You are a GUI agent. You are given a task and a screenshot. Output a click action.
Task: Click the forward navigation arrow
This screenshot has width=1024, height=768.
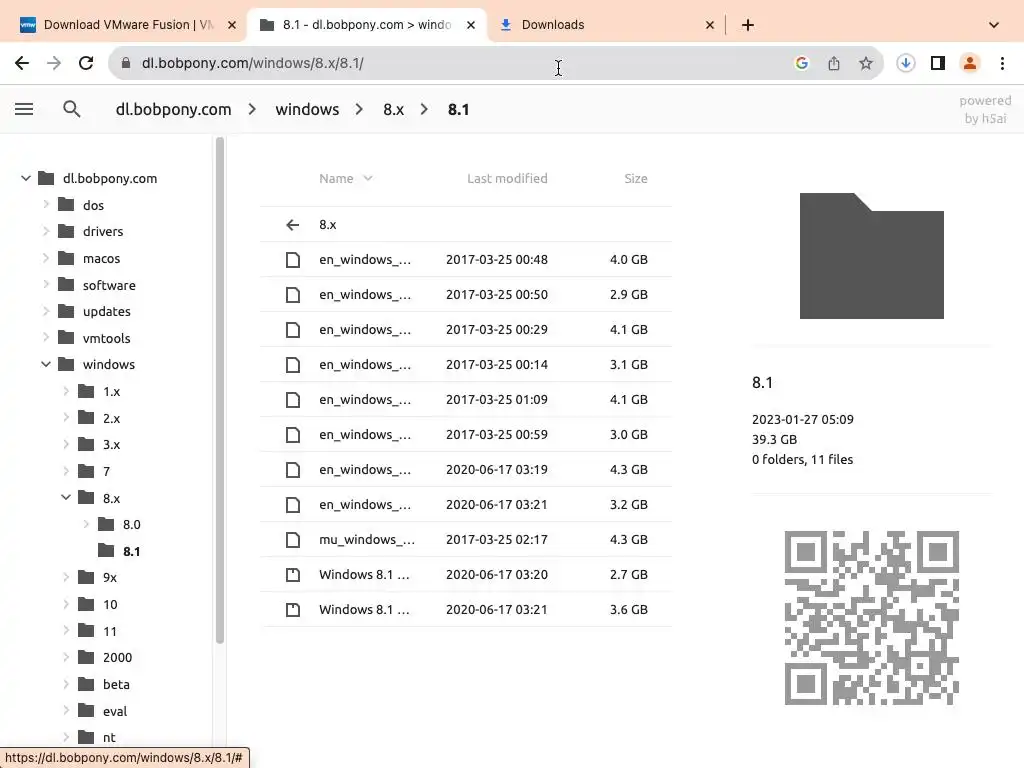pos(54,63)
